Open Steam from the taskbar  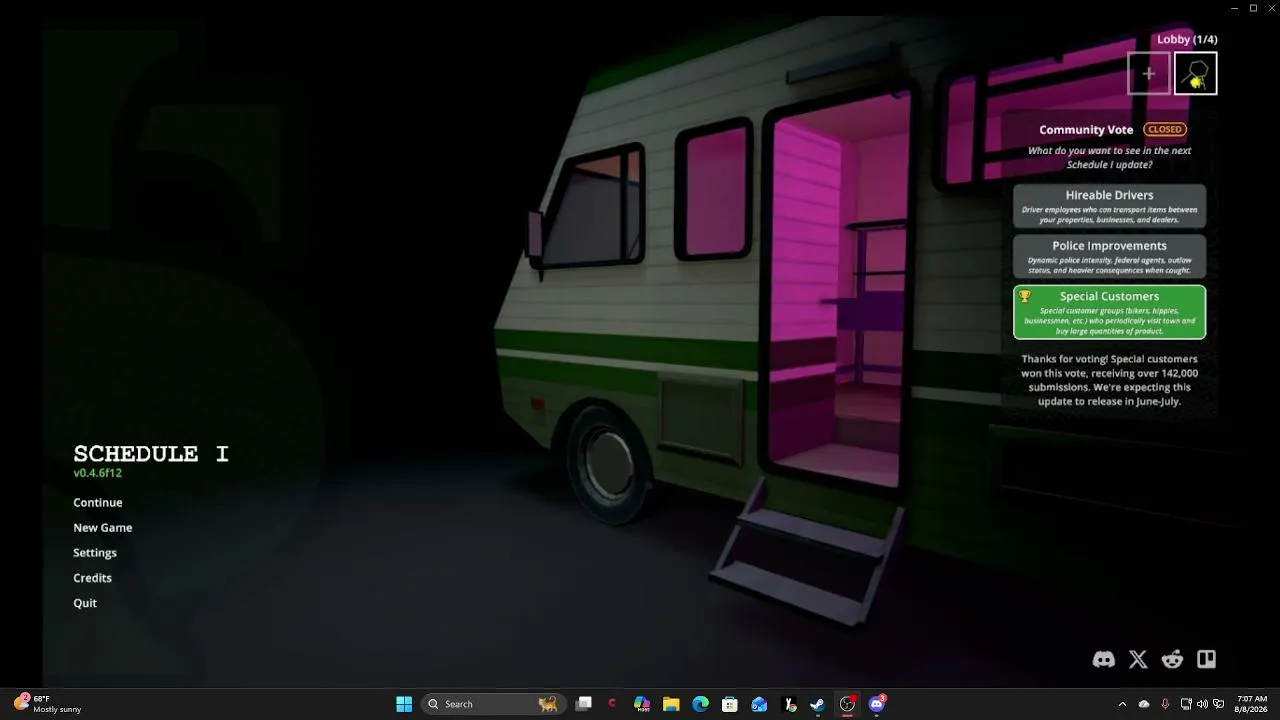coord(818,704)
